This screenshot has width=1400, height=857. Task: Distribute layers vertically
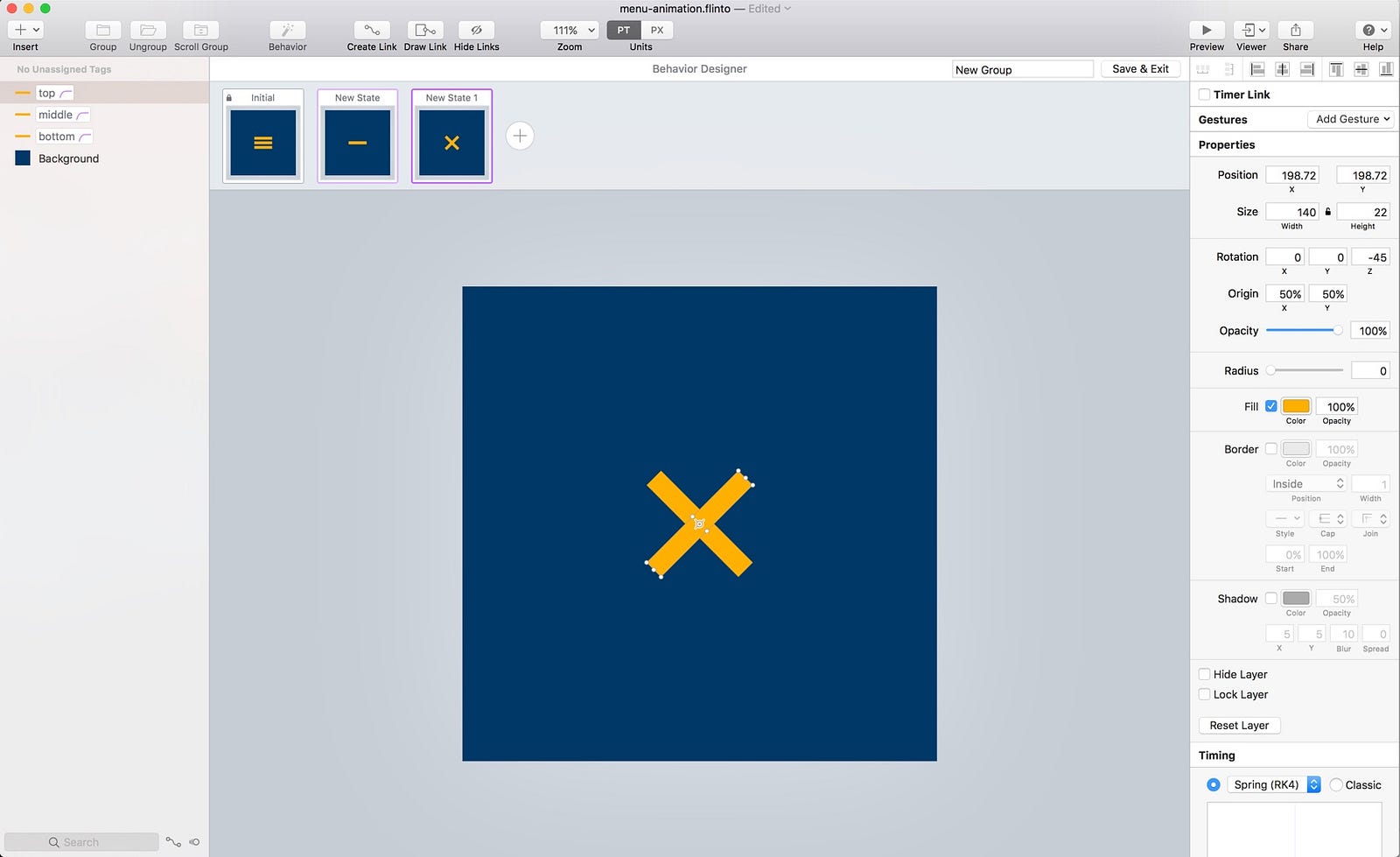1228,69
